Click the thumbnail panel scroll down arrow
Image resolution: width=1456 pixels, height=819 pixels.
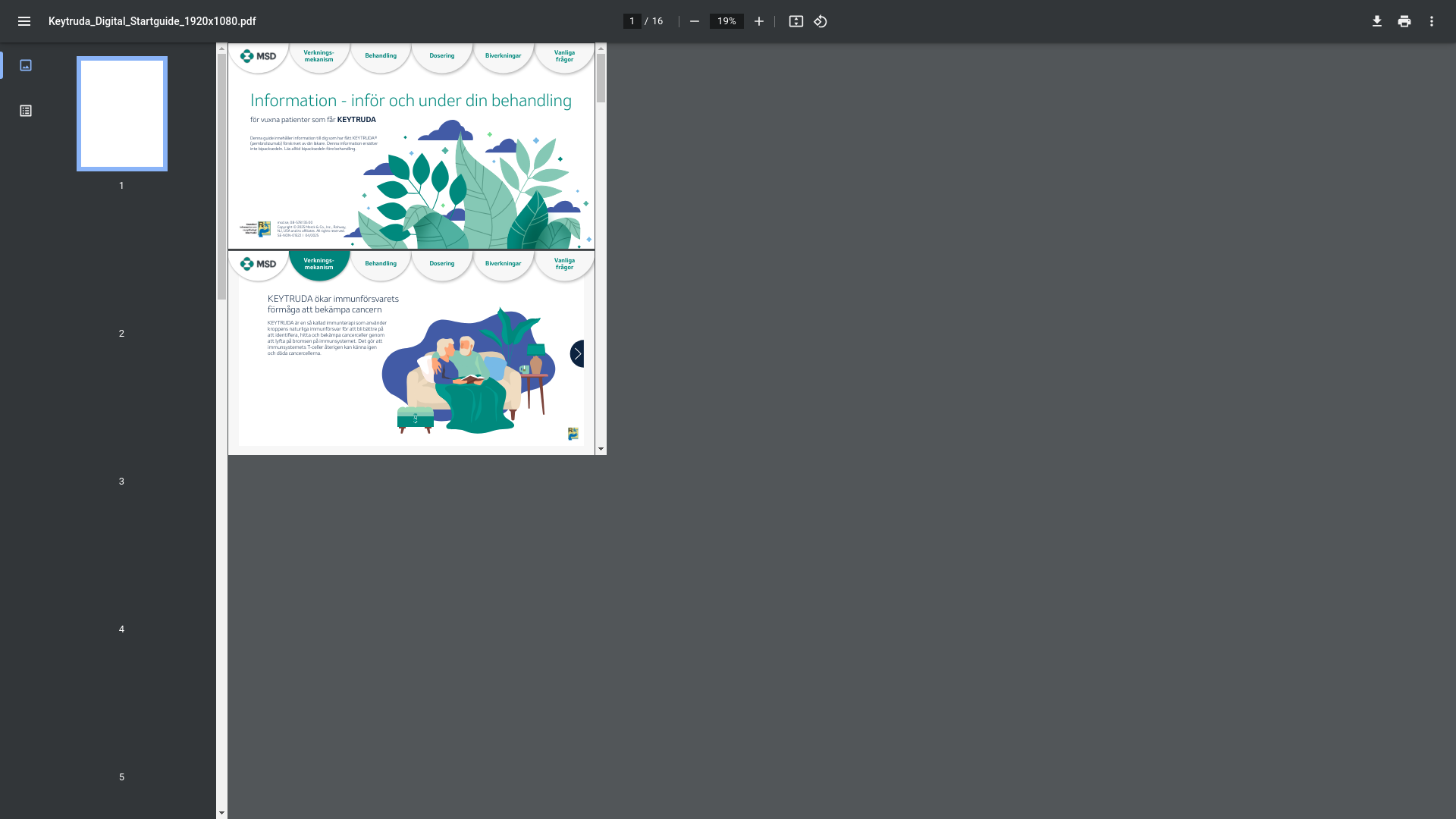click(x=221, y=813)
